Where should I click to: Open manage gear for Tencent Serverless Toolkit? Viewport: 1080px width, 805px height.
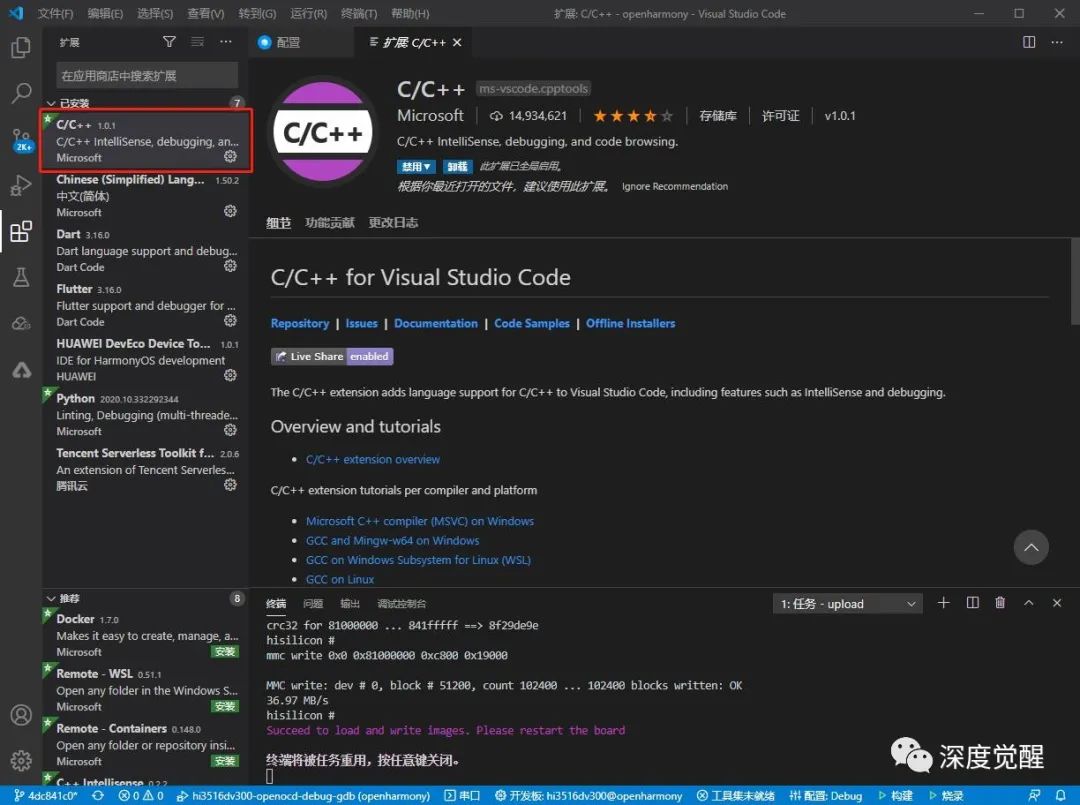click(230, 485)
